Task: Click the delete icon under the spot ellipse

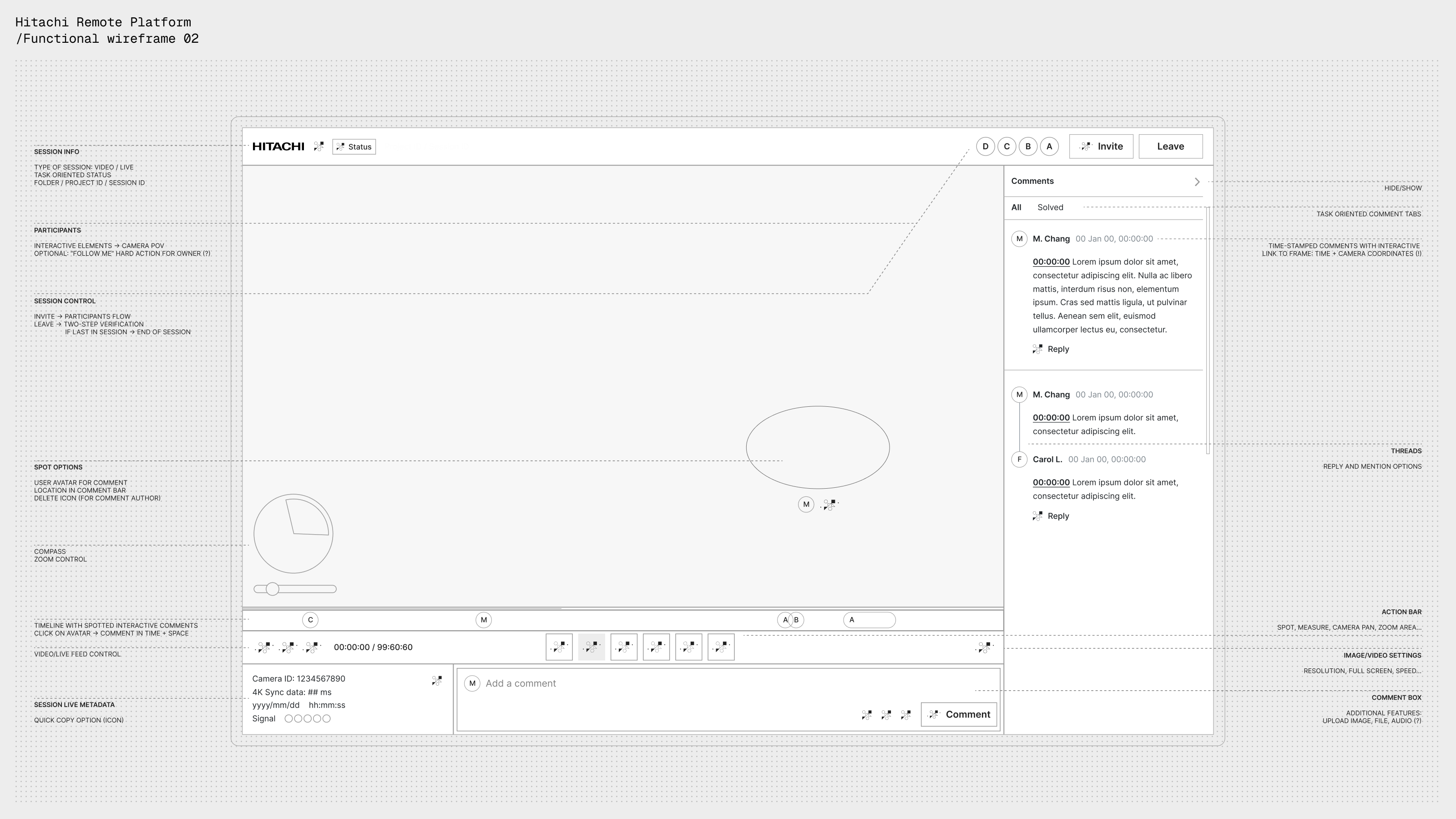Action: tap(830, 505)
